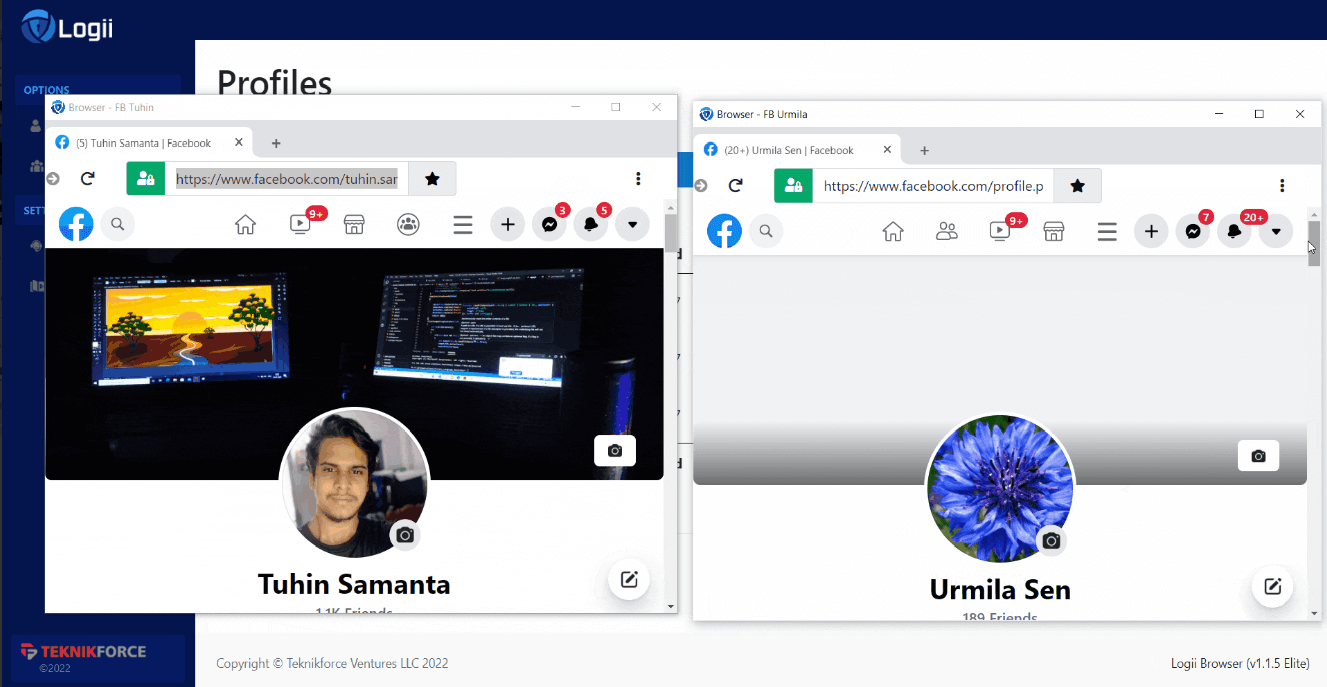Click vertical scrollbar in FB Urmila window
The image size is (1327, 687).
(x=1313, y=400)
